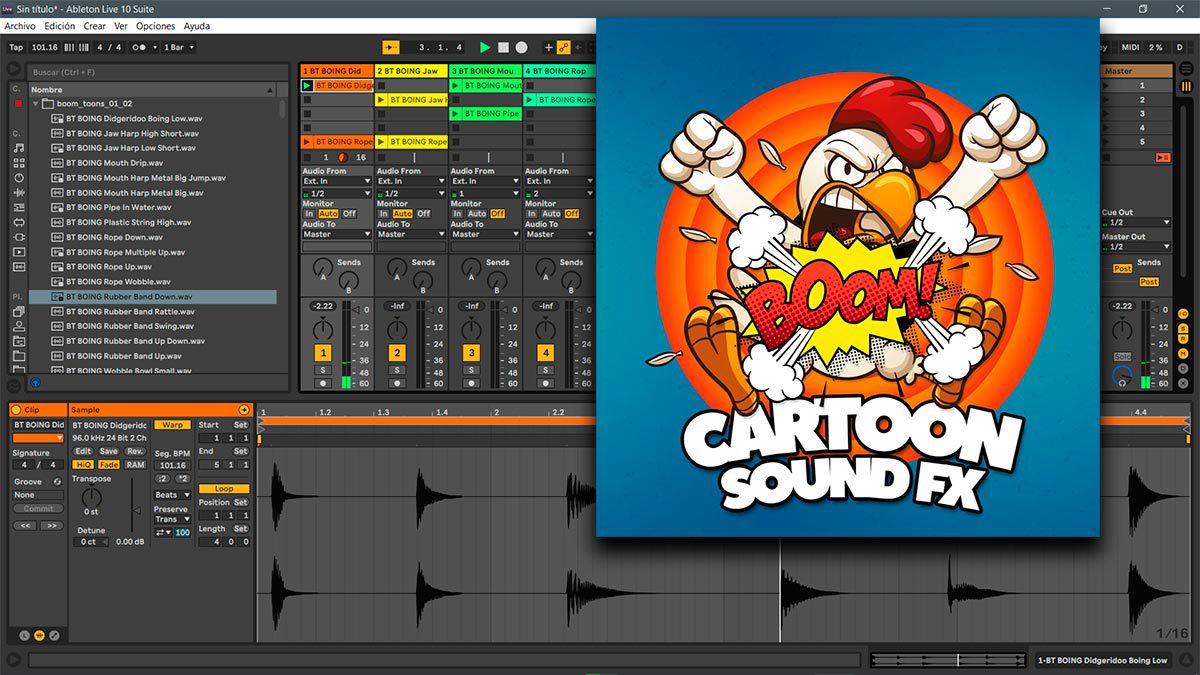
Task: Click the Loop button in Sample box
Action: pyautogui.click(x=224, y=489)
